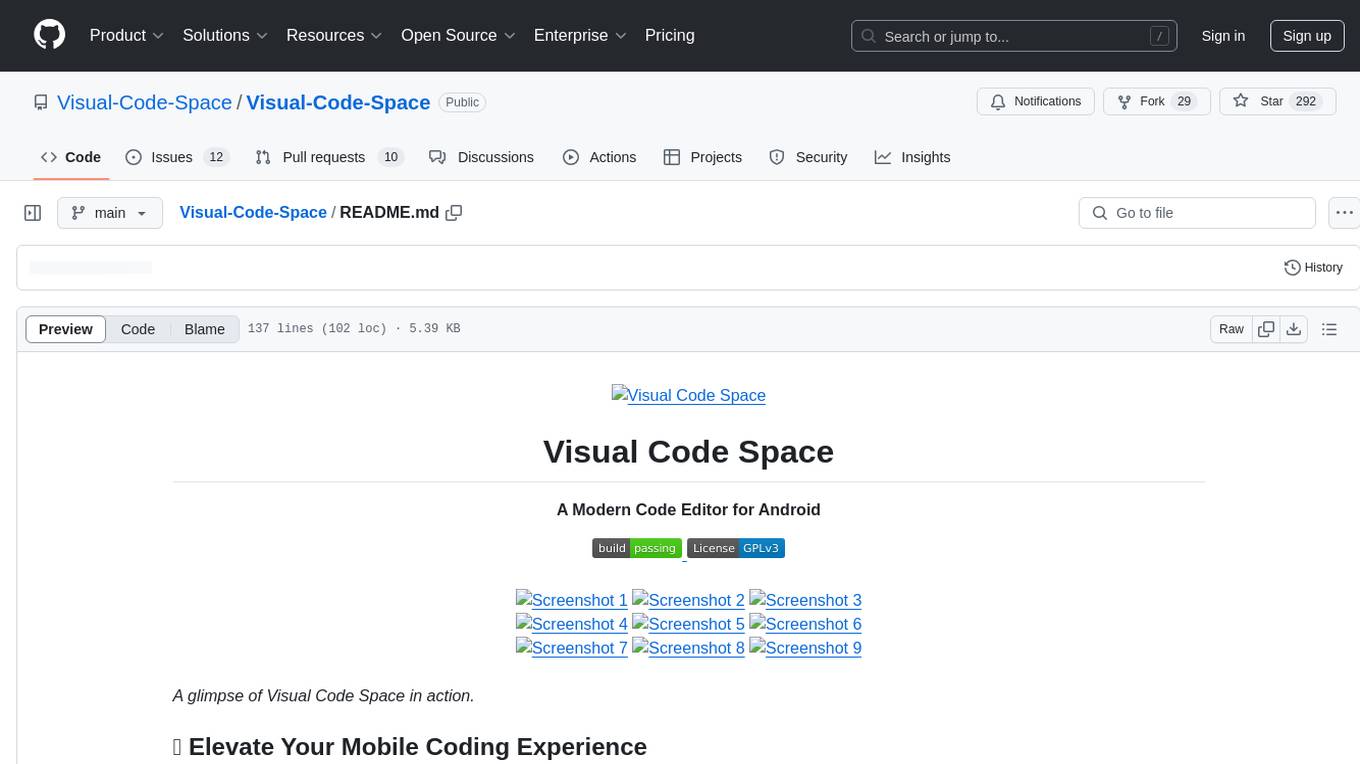Click the Pull requests count badge 10
The image size is (1360, 764).
(391, 157)
